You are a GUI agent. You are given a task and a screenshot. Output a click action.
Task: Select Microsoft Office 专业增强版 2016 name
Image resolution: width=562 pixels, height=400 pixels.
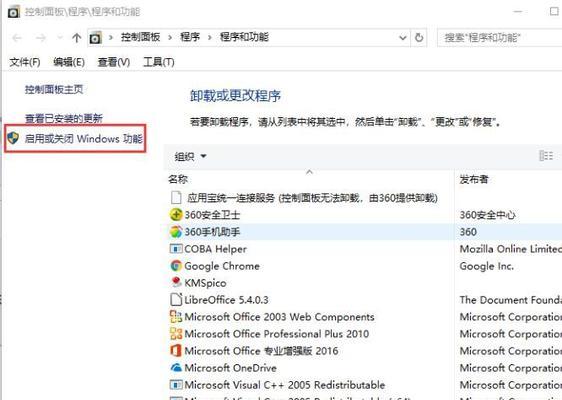261,351
